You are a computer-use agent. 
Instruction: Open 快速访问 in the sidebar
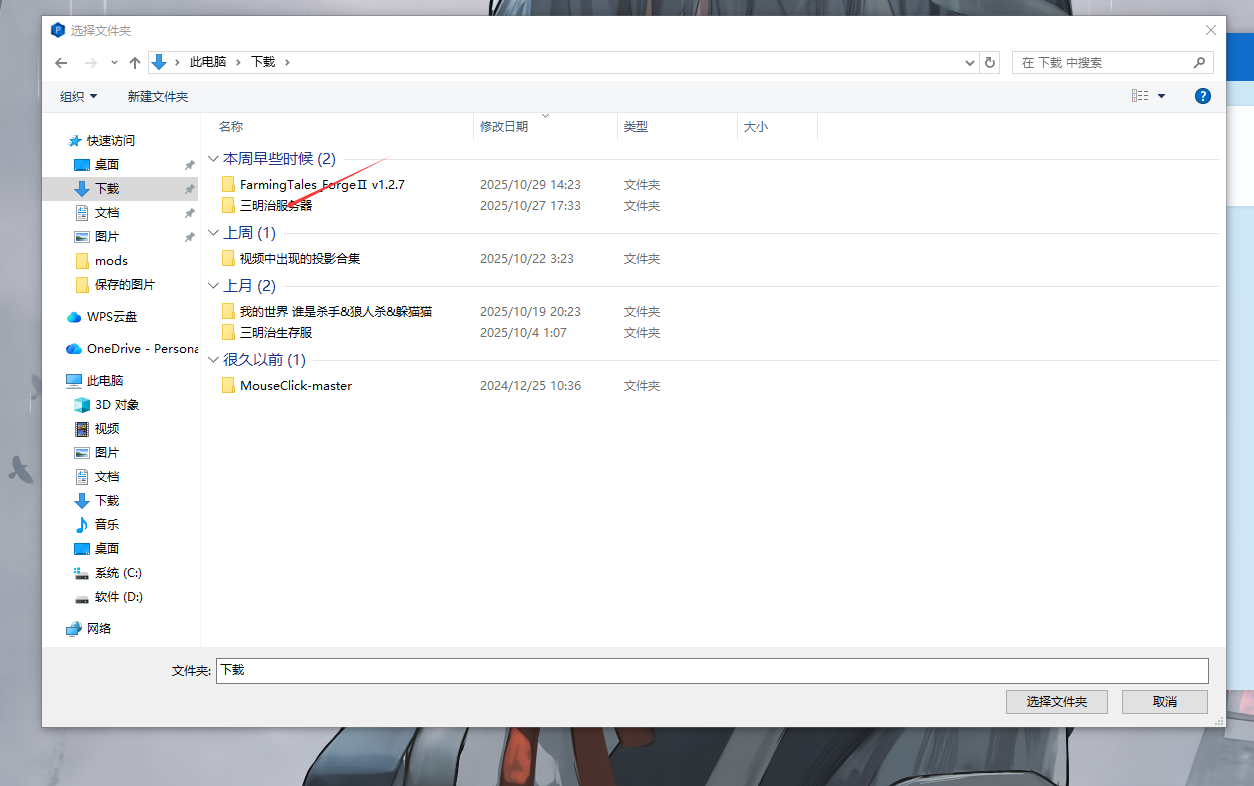pos(110,140)
